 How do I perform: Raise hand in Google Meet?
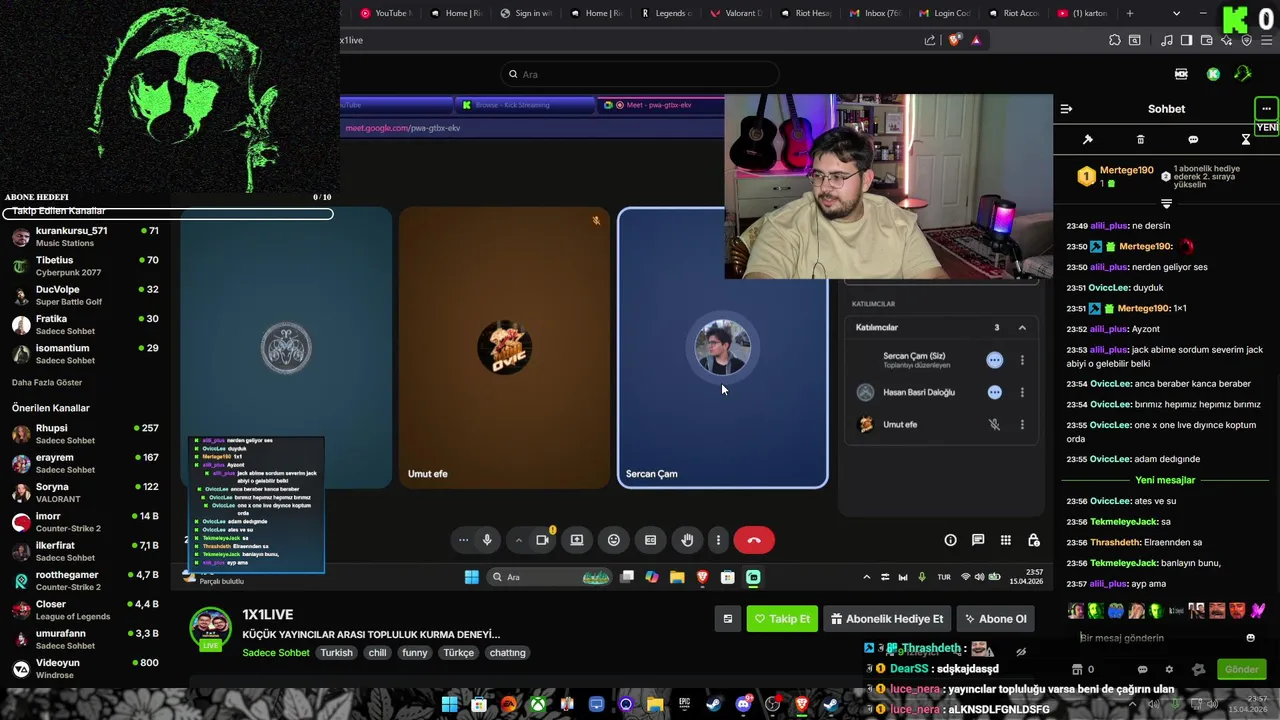pos(687,540)
